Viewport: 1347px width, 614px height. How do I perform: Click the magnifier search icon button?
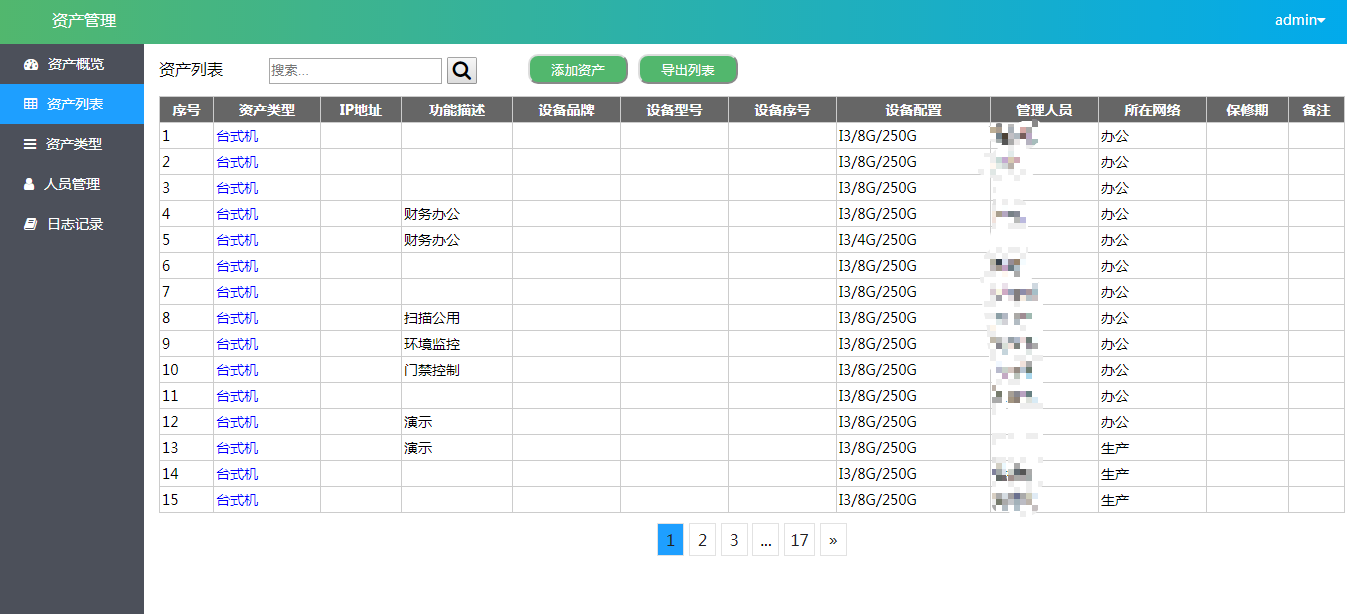pyautogui.click(x=462, y=70)
